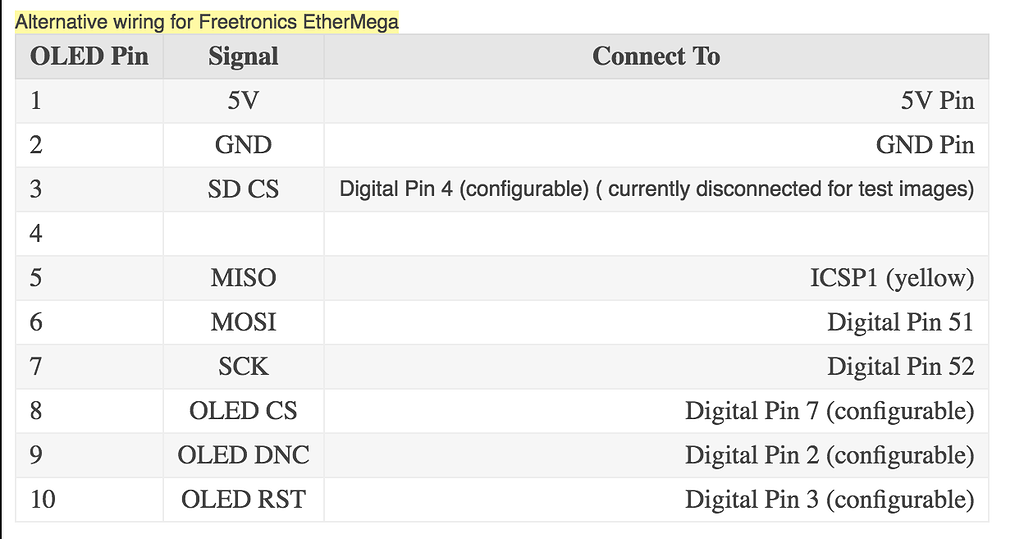Click the '5V Pin' connection cell
The image size is (1024, 539).
[936, 101]
